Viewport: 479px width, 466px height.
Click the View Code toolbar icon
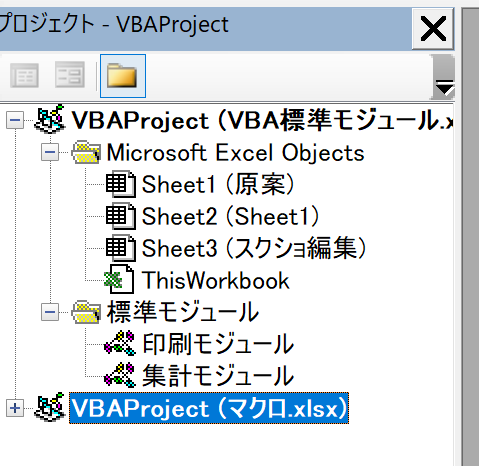tap(24, 75)
